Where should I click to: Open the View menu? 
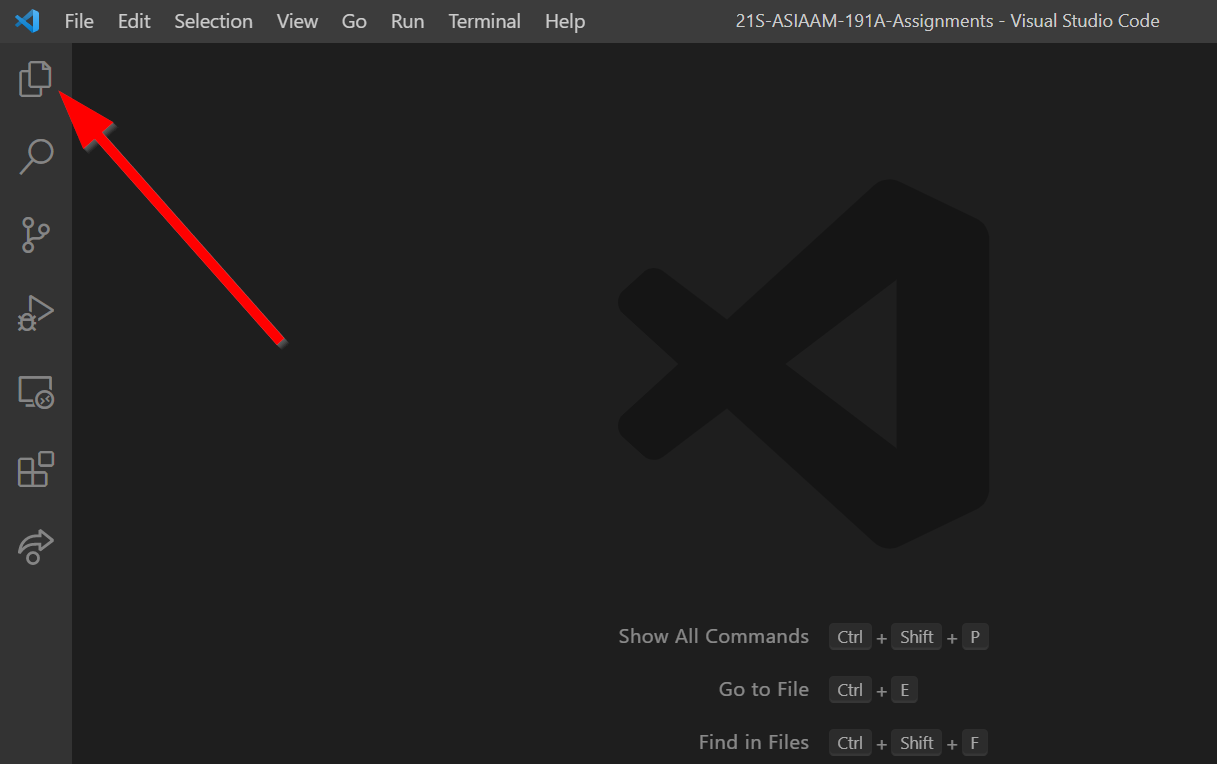(297, 21)
